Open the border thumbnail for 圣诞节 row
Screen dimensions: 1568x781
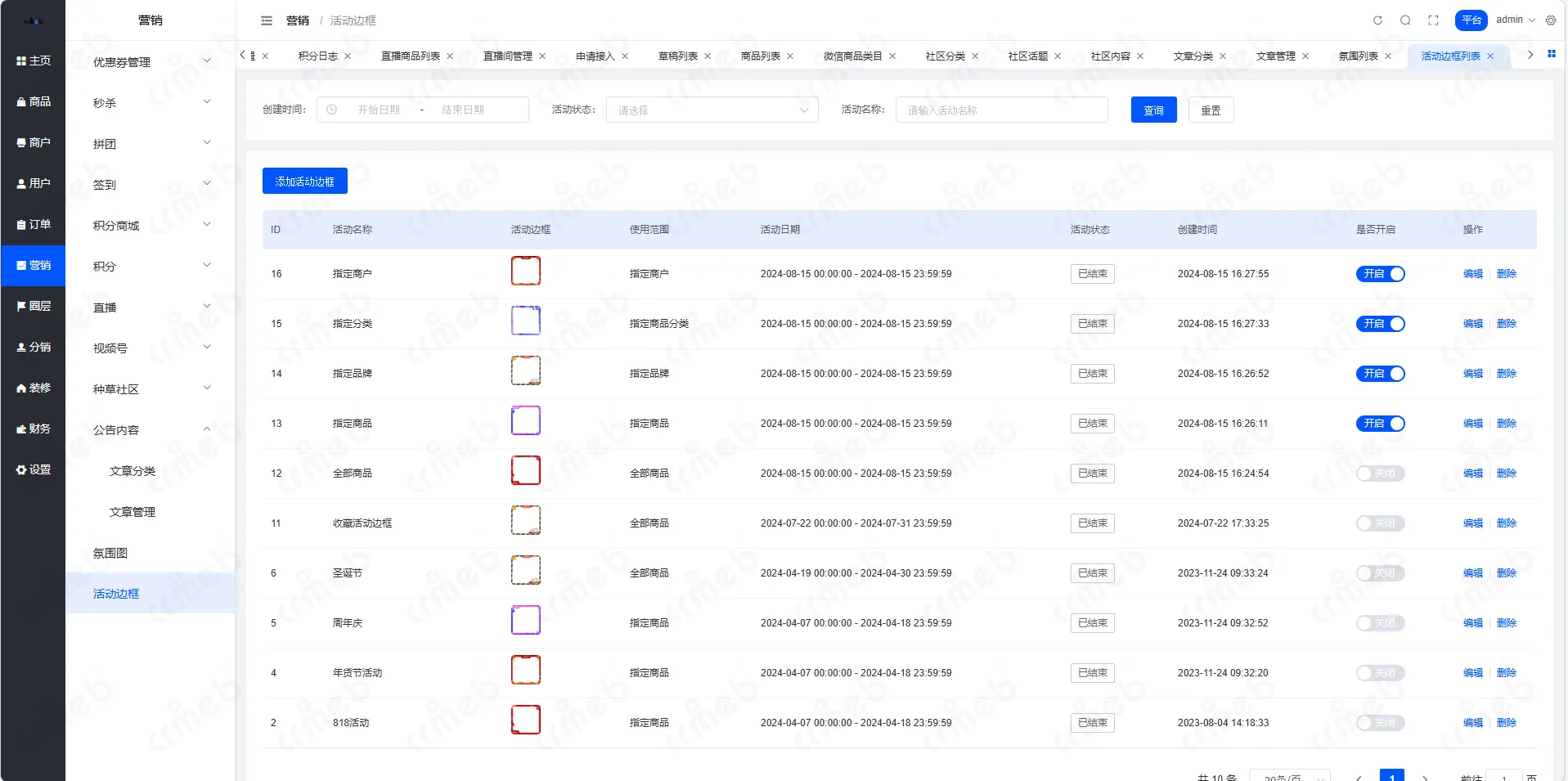526,570
